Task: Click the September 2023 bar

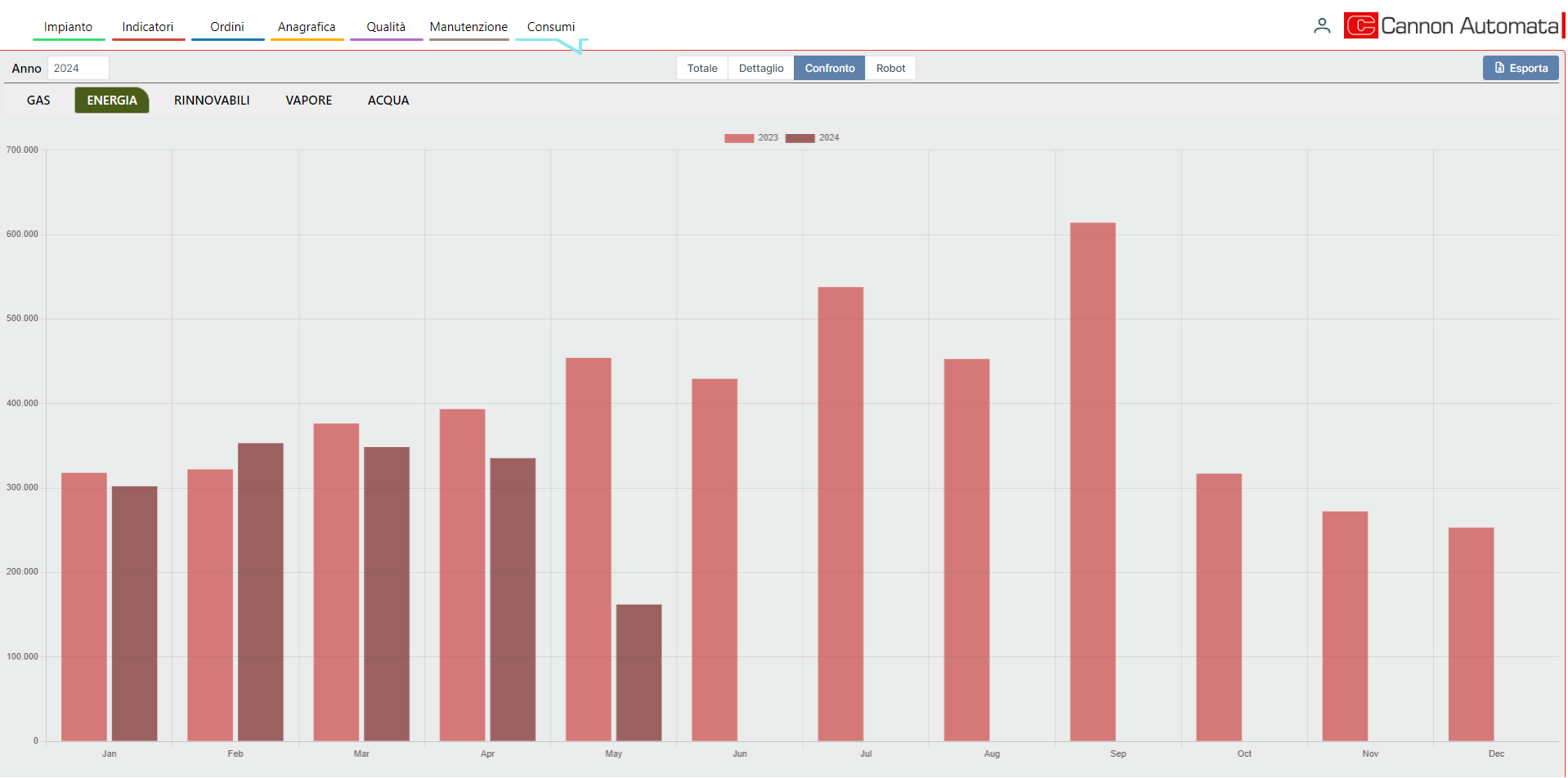Action: pyautogui.click(x=1092, y=482)
